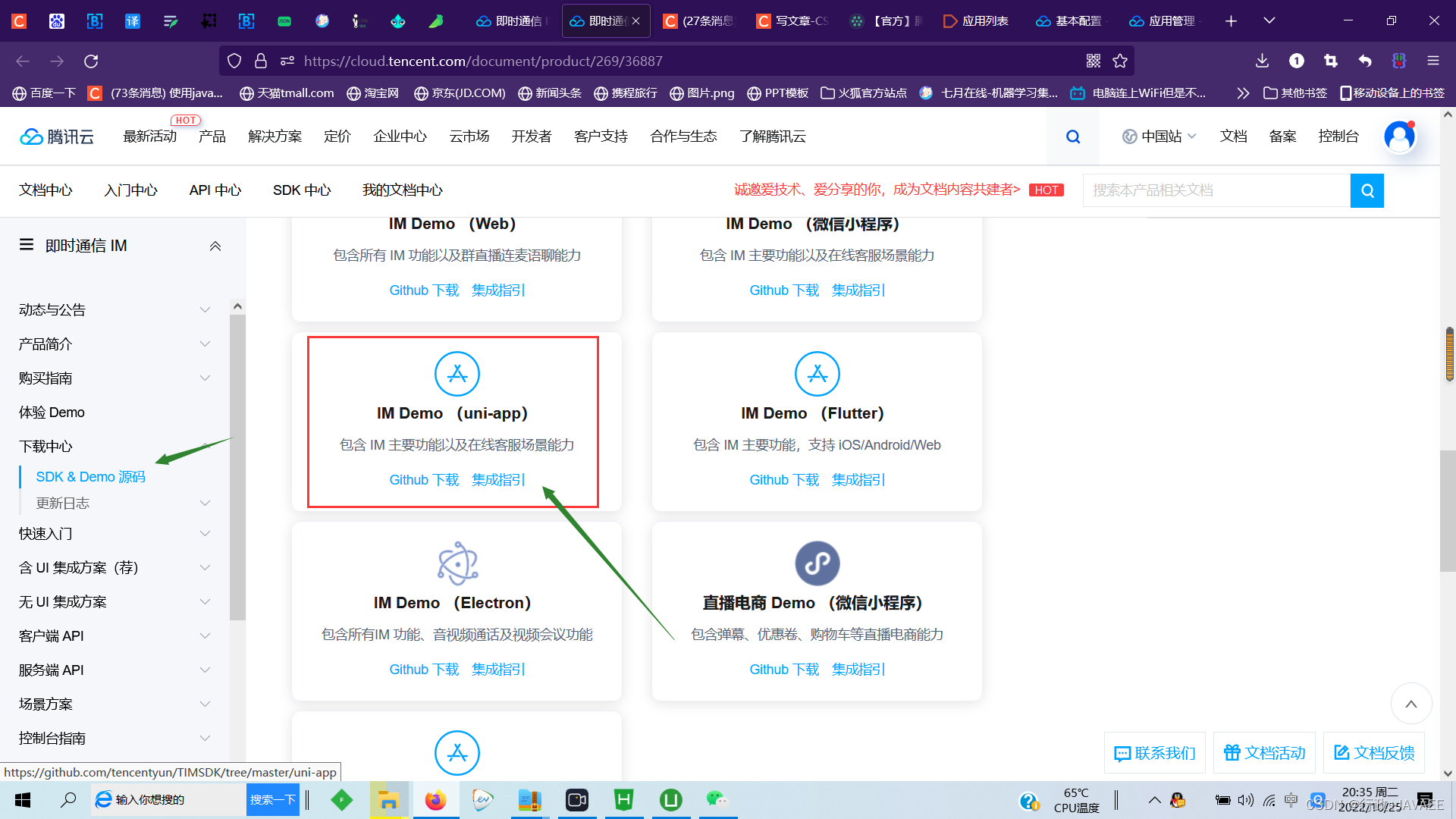Viewport: 1456px width, 819px height.
Task: Open the 控制台 link
Action: [x=1338, y=136]
